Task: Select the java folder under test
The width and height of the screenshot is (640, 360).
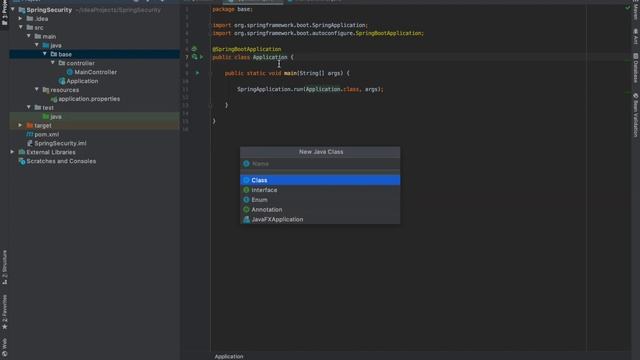Action: [x=56, y=116]
